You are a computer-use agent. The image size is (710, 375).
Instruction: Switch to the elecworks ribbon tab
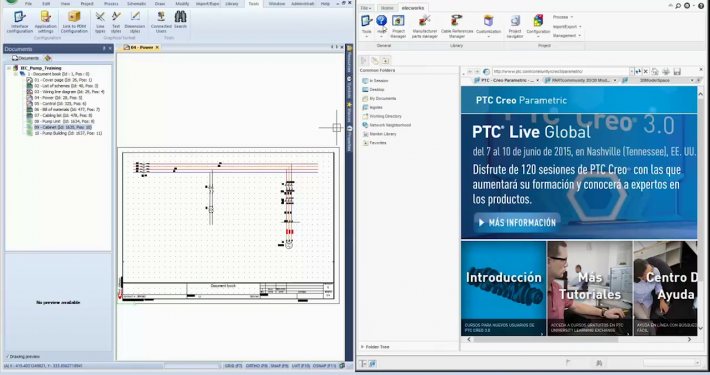[x=413, y=8]
